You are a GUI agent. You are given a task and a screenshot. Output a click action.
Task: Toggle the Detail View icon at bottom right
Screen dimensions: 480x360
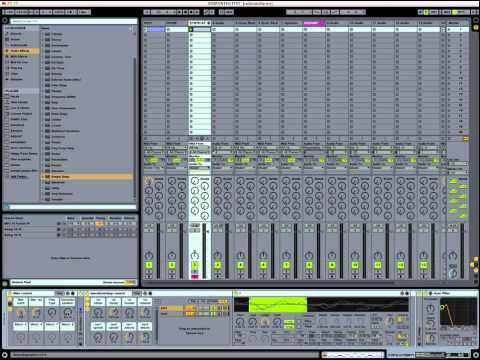476,355
